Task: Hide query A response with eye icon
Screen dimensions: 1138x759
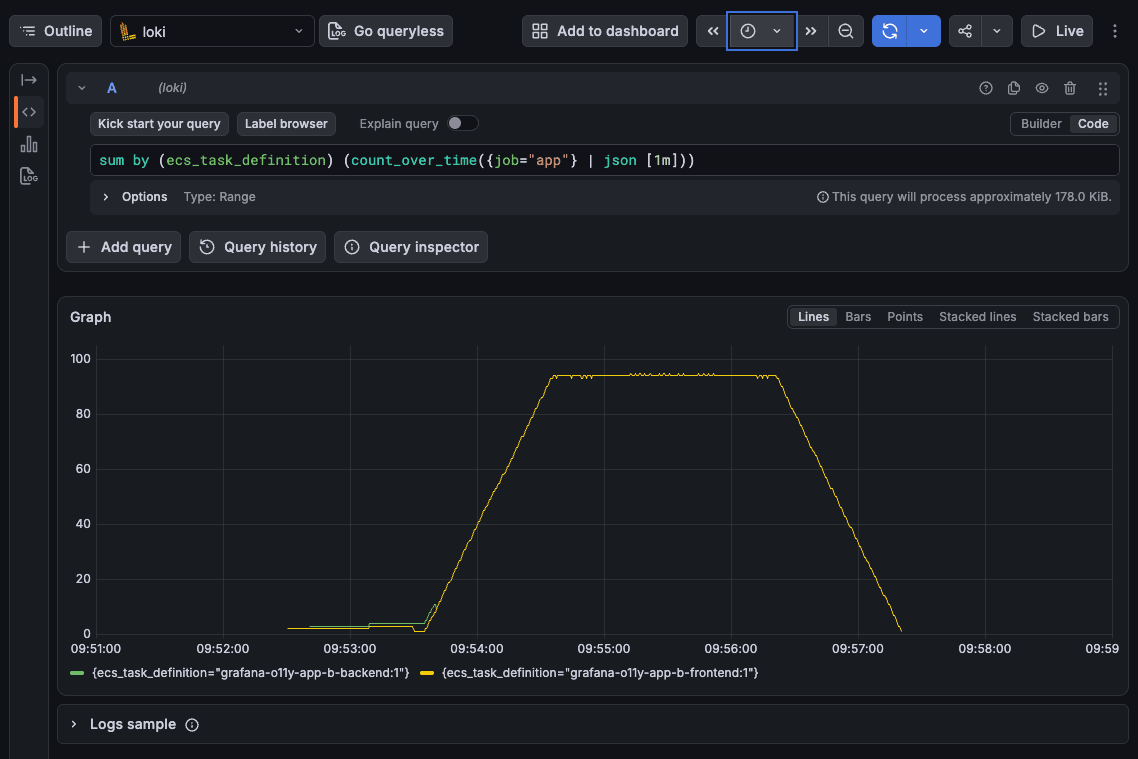Action: tap(1042, 88)
